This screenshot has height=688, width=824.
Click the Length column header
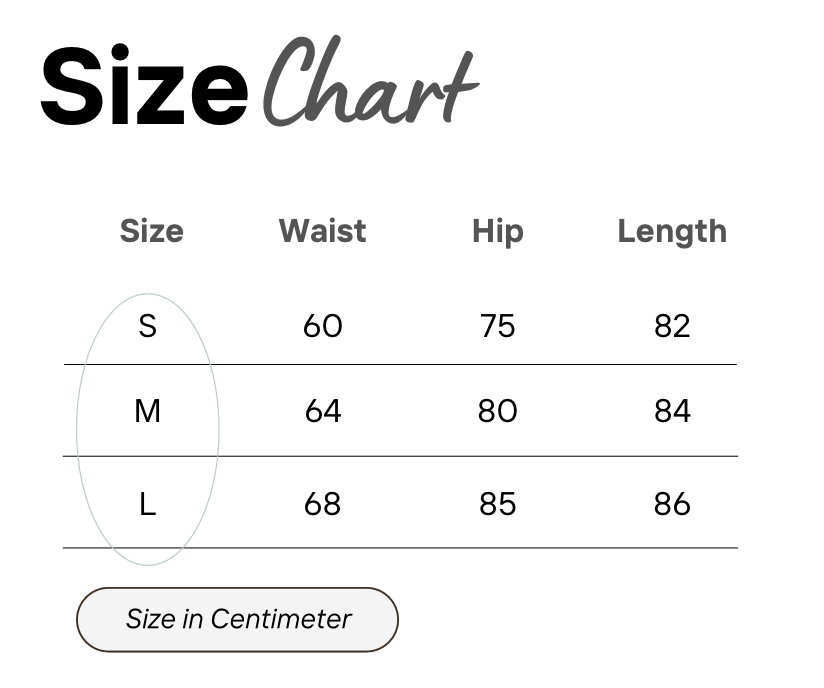click(672, 232)
